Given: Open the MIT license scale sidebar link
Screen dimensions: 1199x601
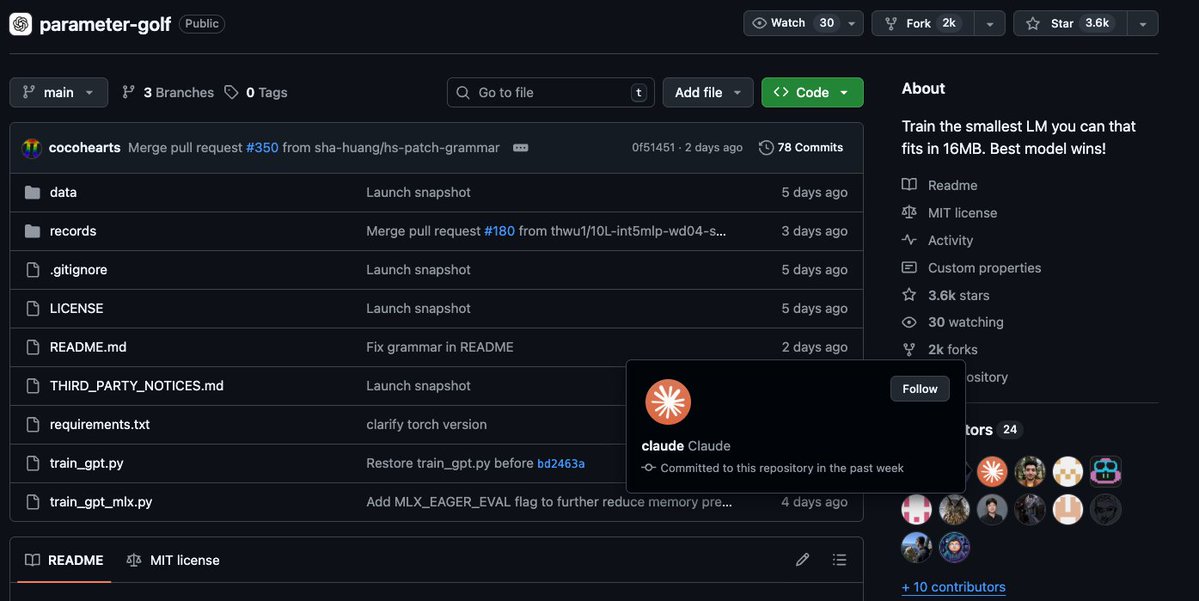Looking at the screenshot, I should (x=949, y=213).
